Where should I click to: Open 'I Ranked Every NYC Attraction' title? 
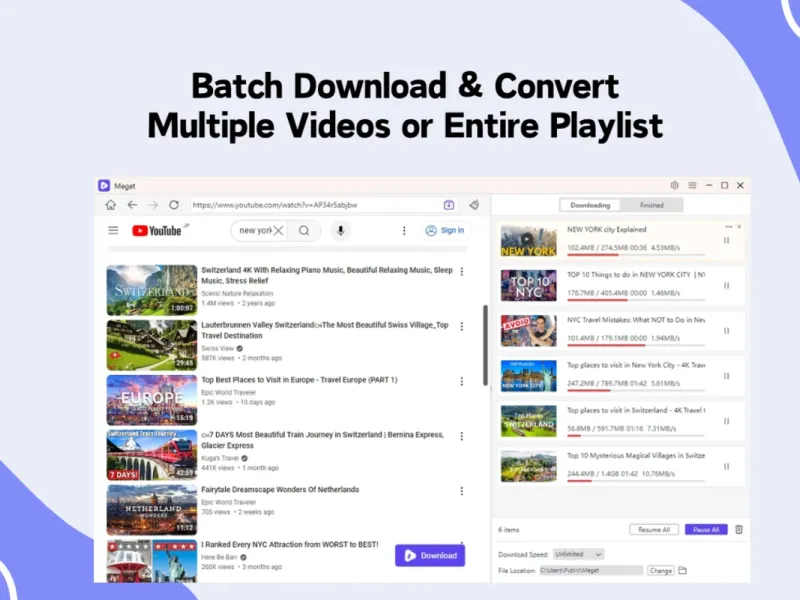[290, 544]
